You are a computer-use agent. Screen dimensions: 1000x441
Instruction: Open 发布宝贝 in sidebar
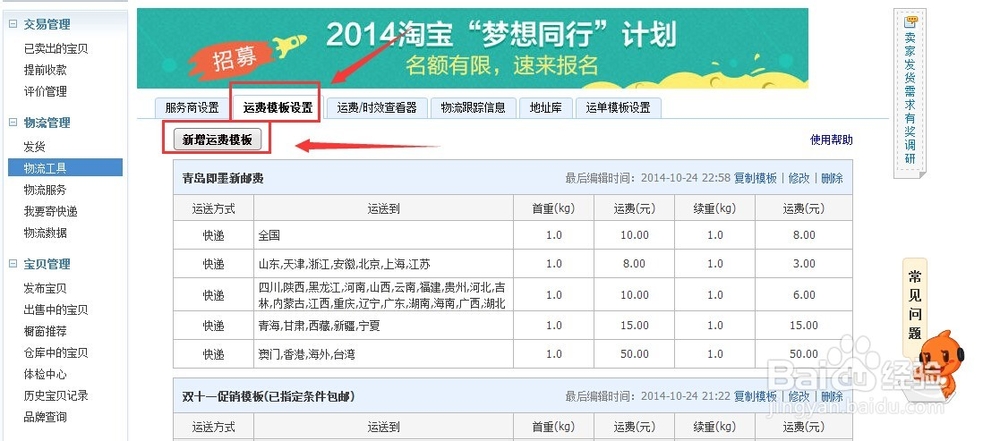point(45,288)
